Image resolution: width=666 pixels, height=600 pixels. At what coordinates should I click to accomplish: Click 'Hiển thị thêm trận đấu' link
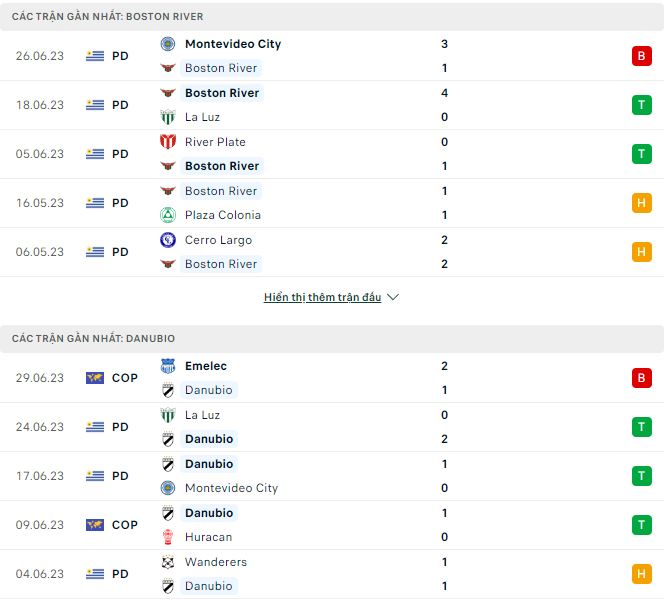[322, 298]
